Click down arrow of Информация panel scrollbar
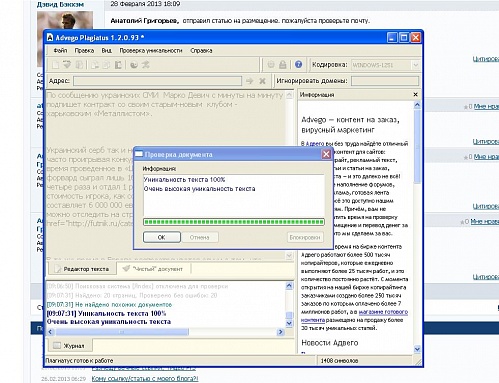 coord(417,349)
